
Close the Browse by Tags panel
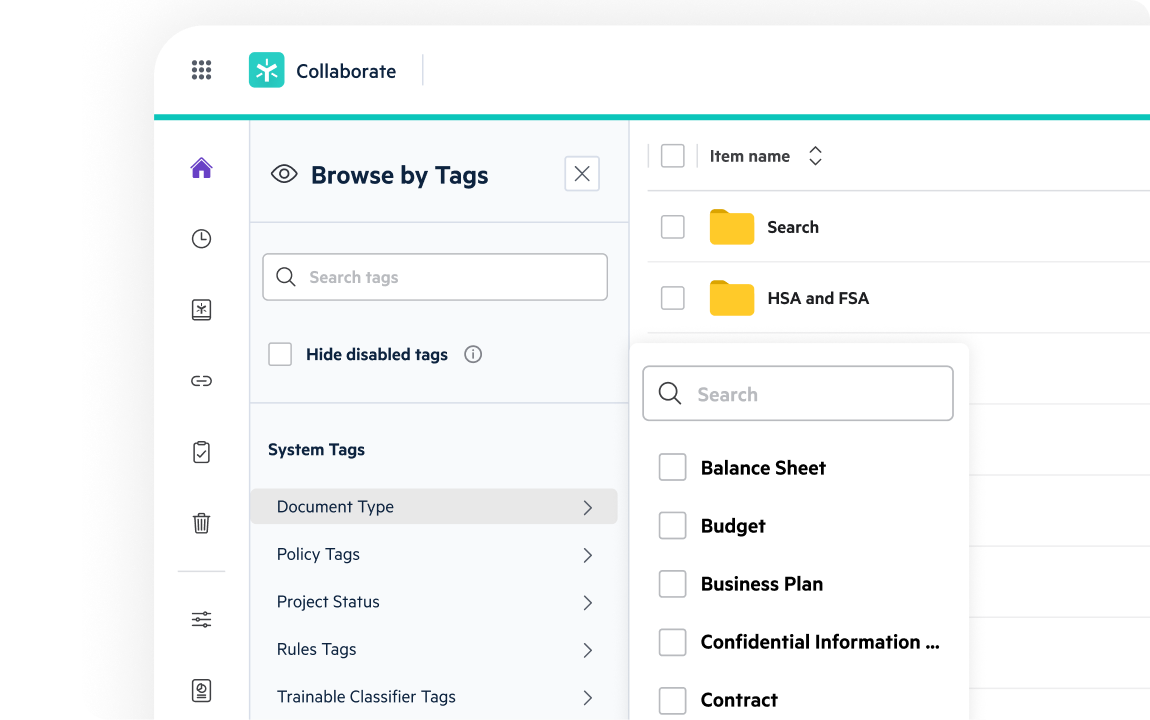tap(582, 174)
